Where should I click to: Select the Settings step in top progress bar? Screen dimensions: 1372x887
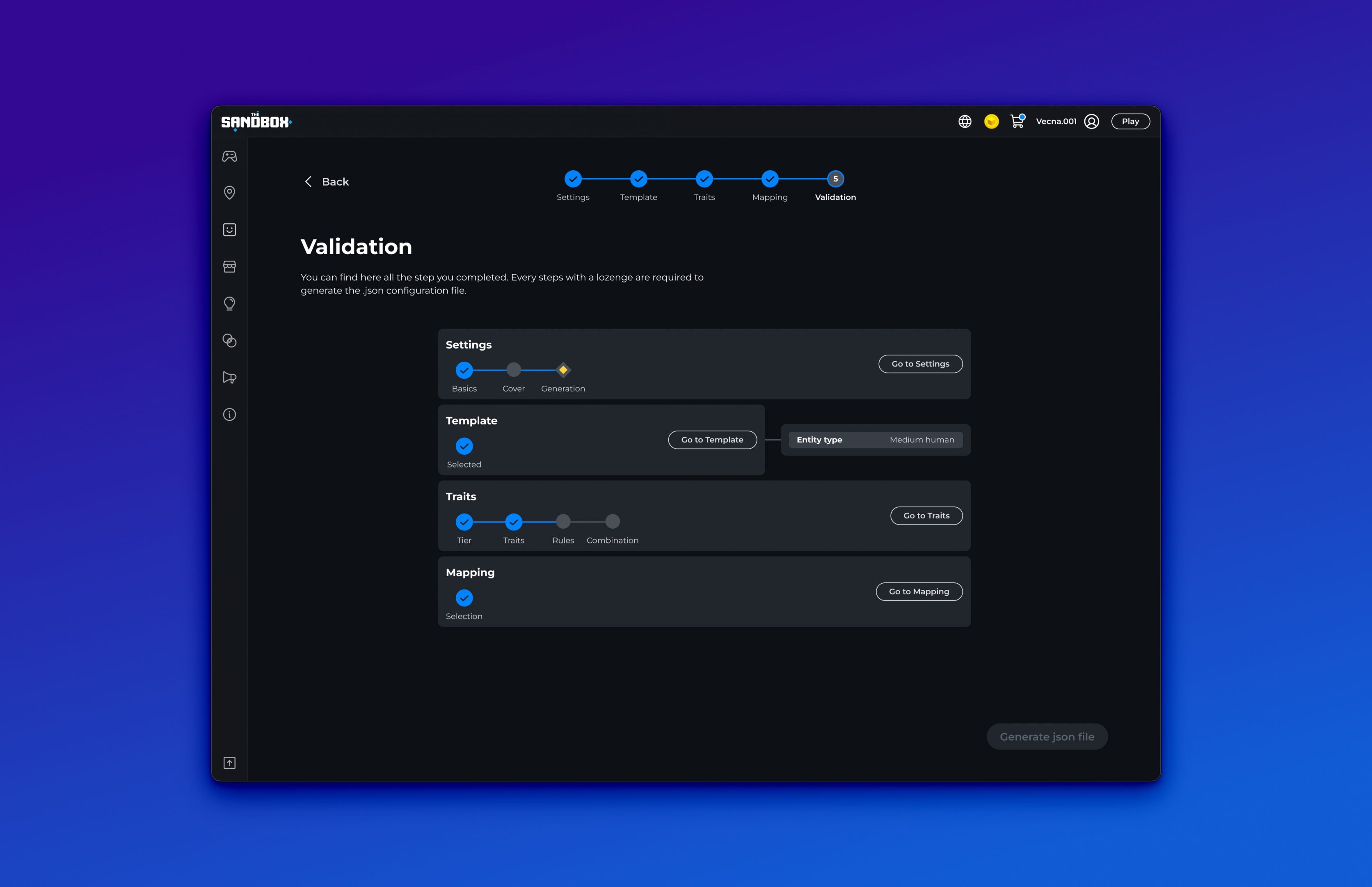click(572, 179)
